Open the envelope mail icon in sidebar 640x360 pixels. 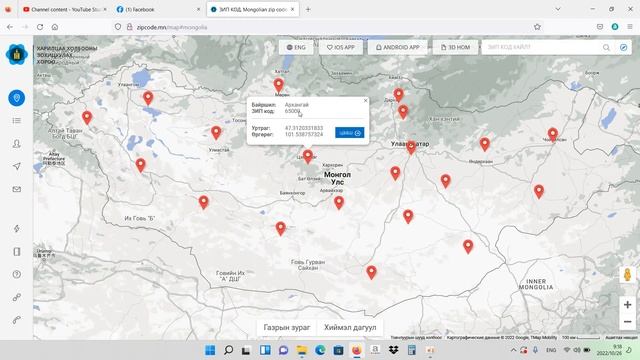click(16, 189)
